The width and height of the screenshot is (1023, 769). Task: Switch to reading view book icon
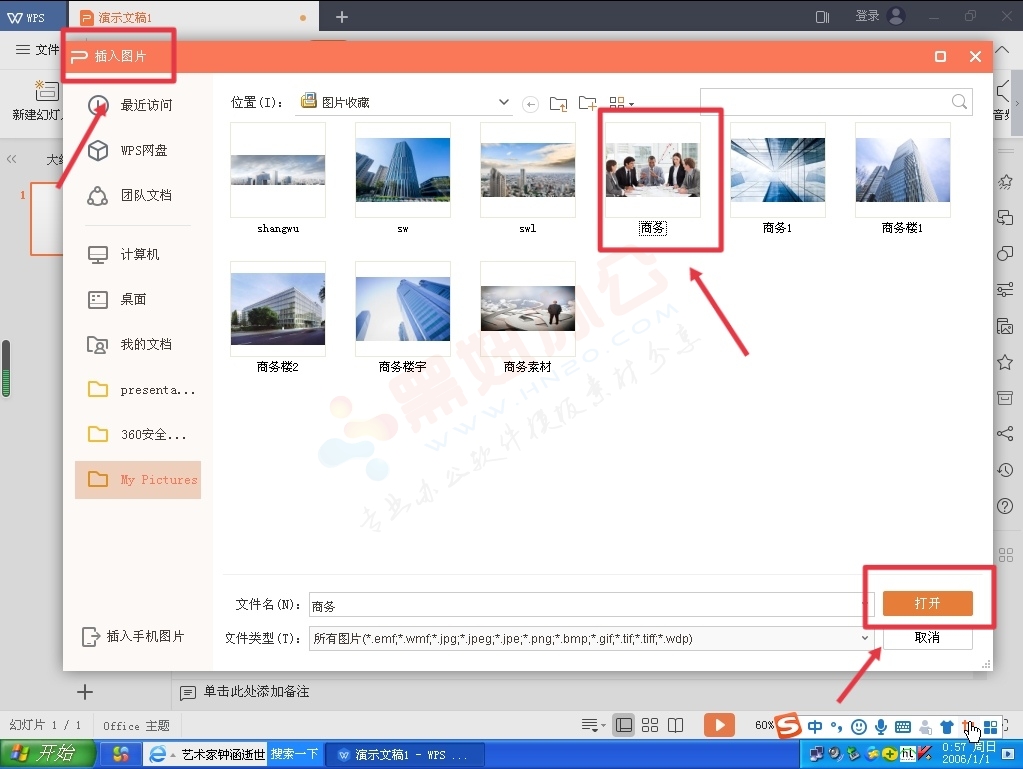[x=676, y=725]
